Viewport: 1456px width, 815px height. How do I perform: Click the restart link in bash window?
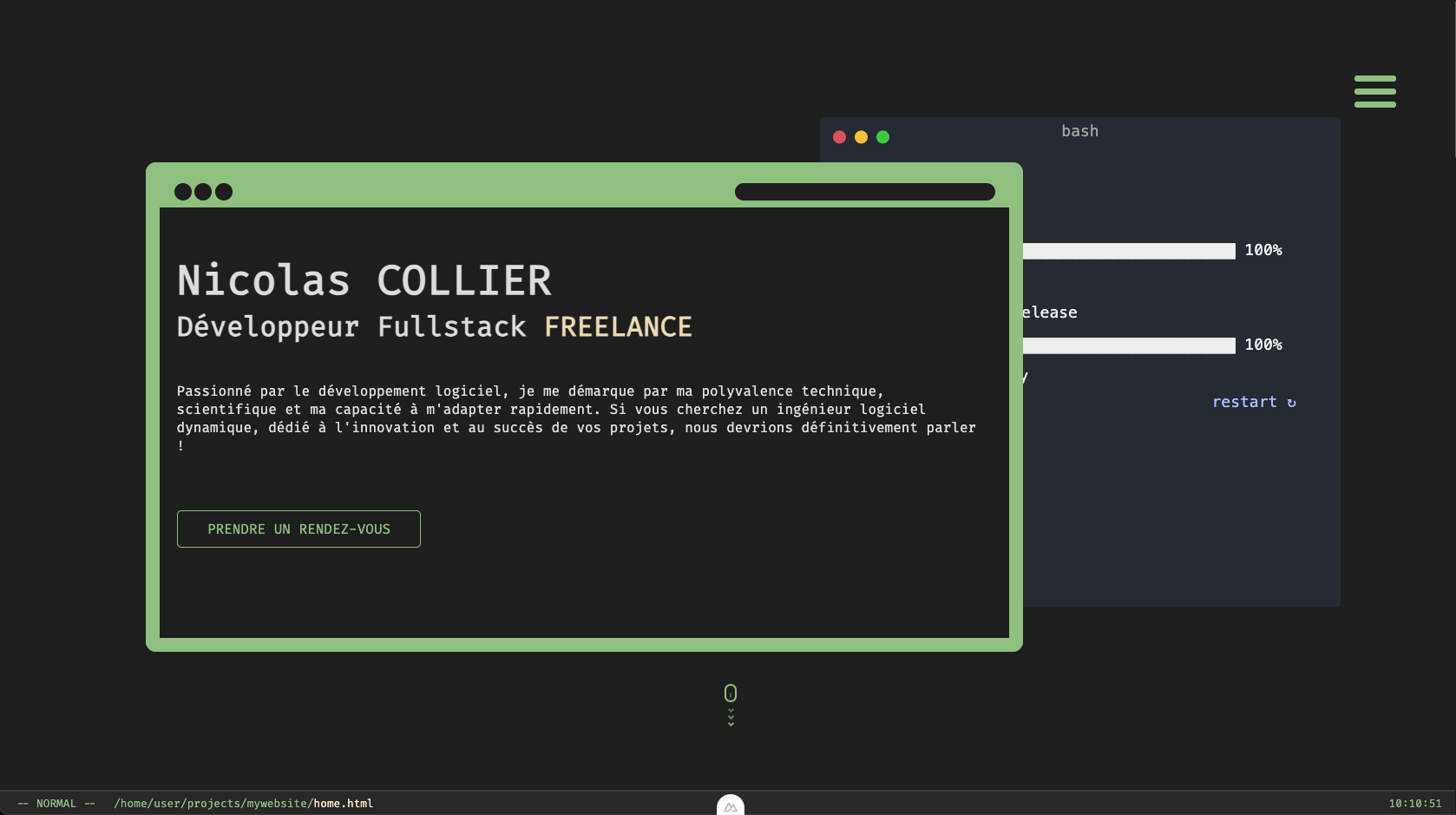(1254, 402)
